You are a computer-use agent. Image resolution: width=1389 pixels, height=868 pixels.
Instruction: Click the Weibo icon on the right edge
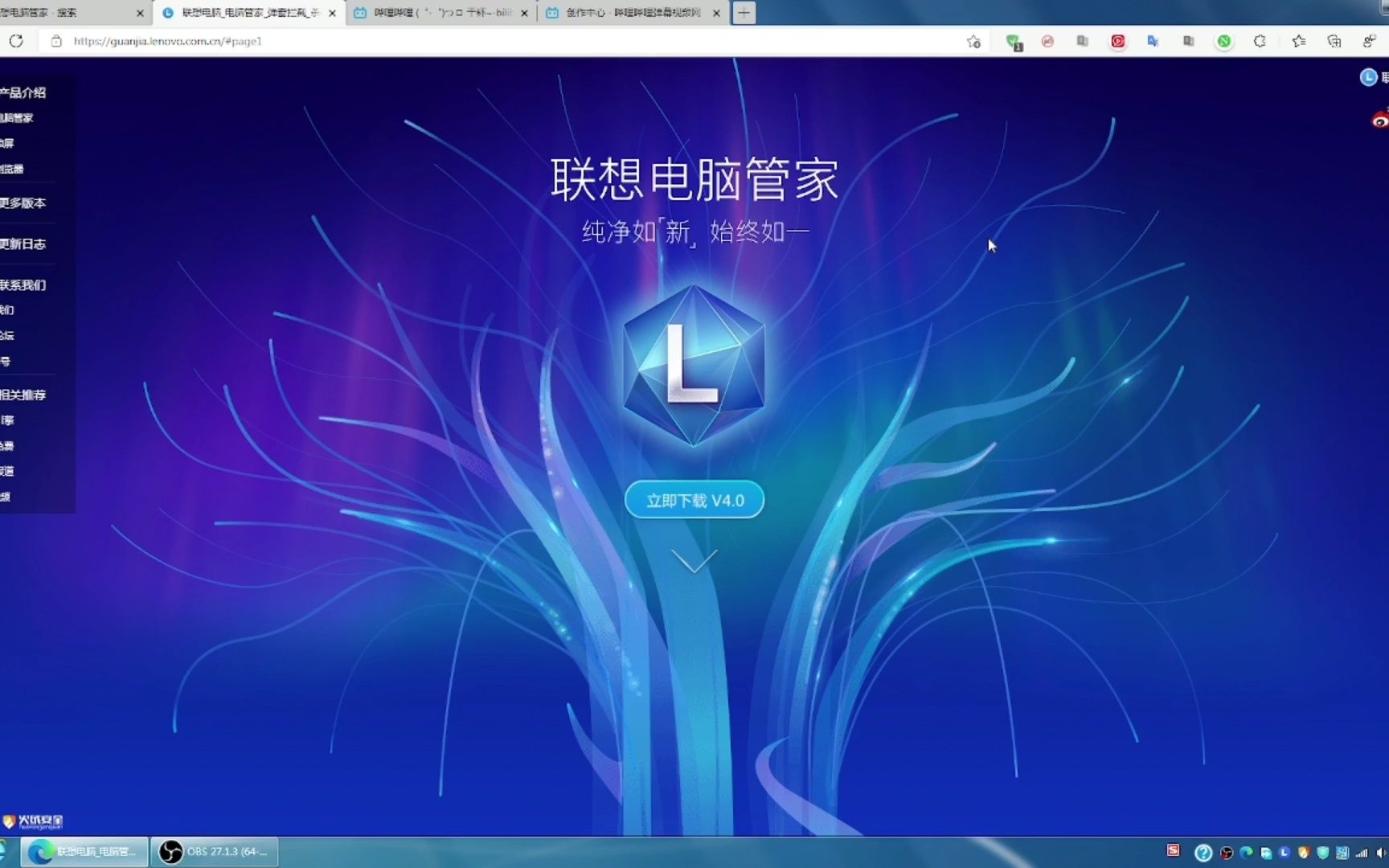(1379, 121)
